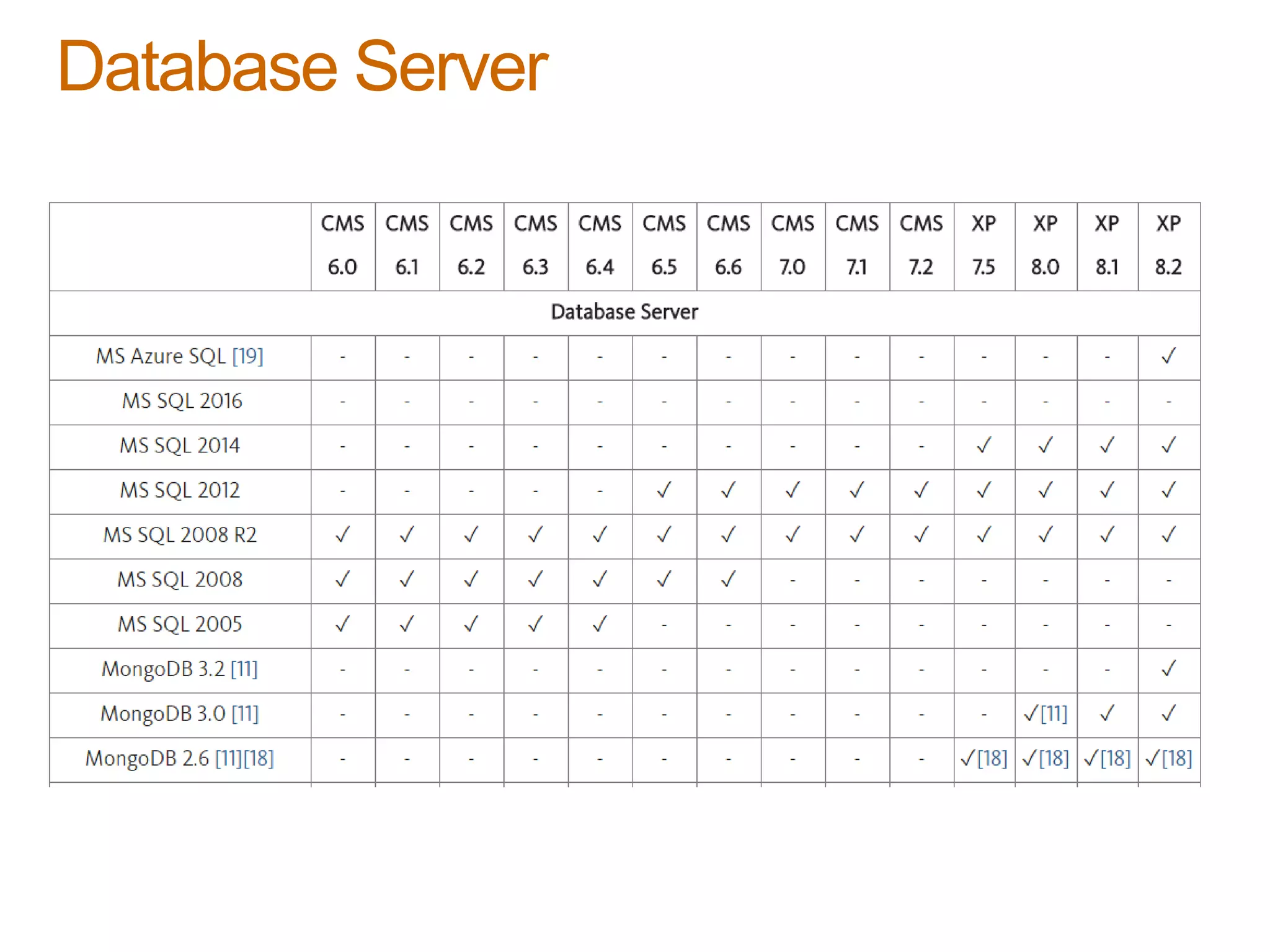The width and height of the screenshot is (1270, 952).
Task: Click MS SQL 2008 R2 checkmark under CMS 7.1
Action: [x=857, y=535]
